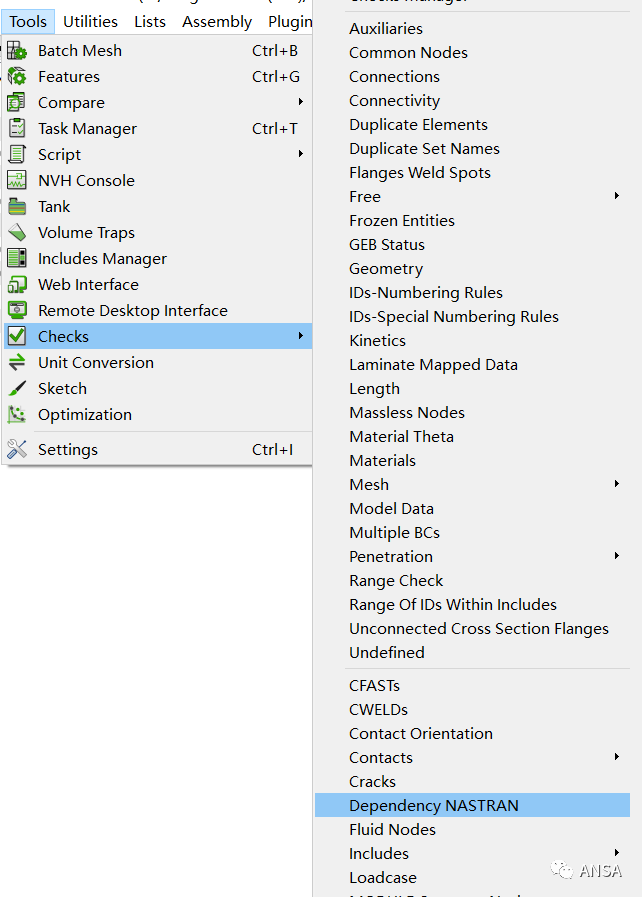Click the Unit Conversion arrows icon
642x897 pixels.
(x=17, y=363)
